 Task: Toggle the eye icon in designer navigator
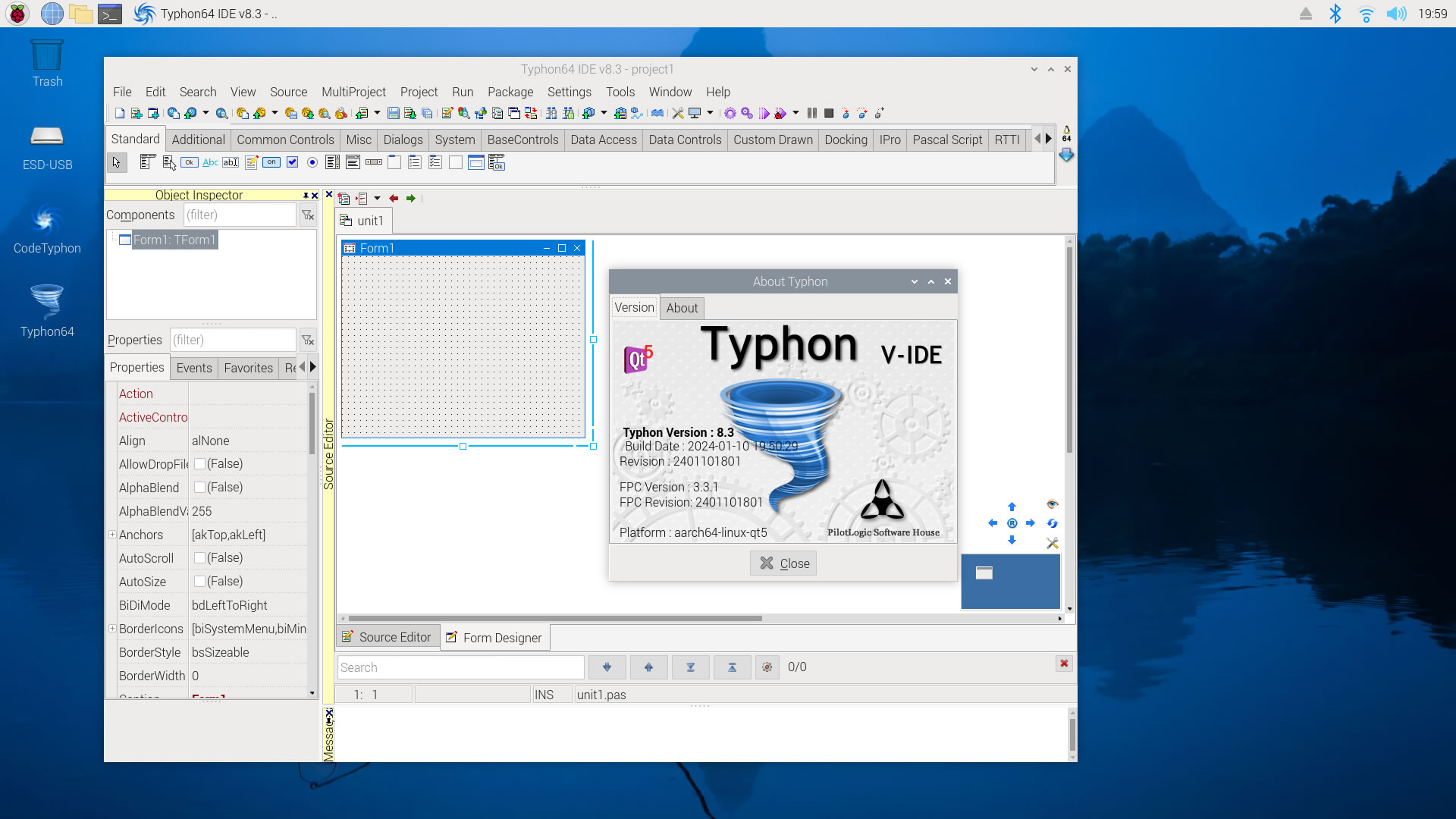click(1052, 504)
